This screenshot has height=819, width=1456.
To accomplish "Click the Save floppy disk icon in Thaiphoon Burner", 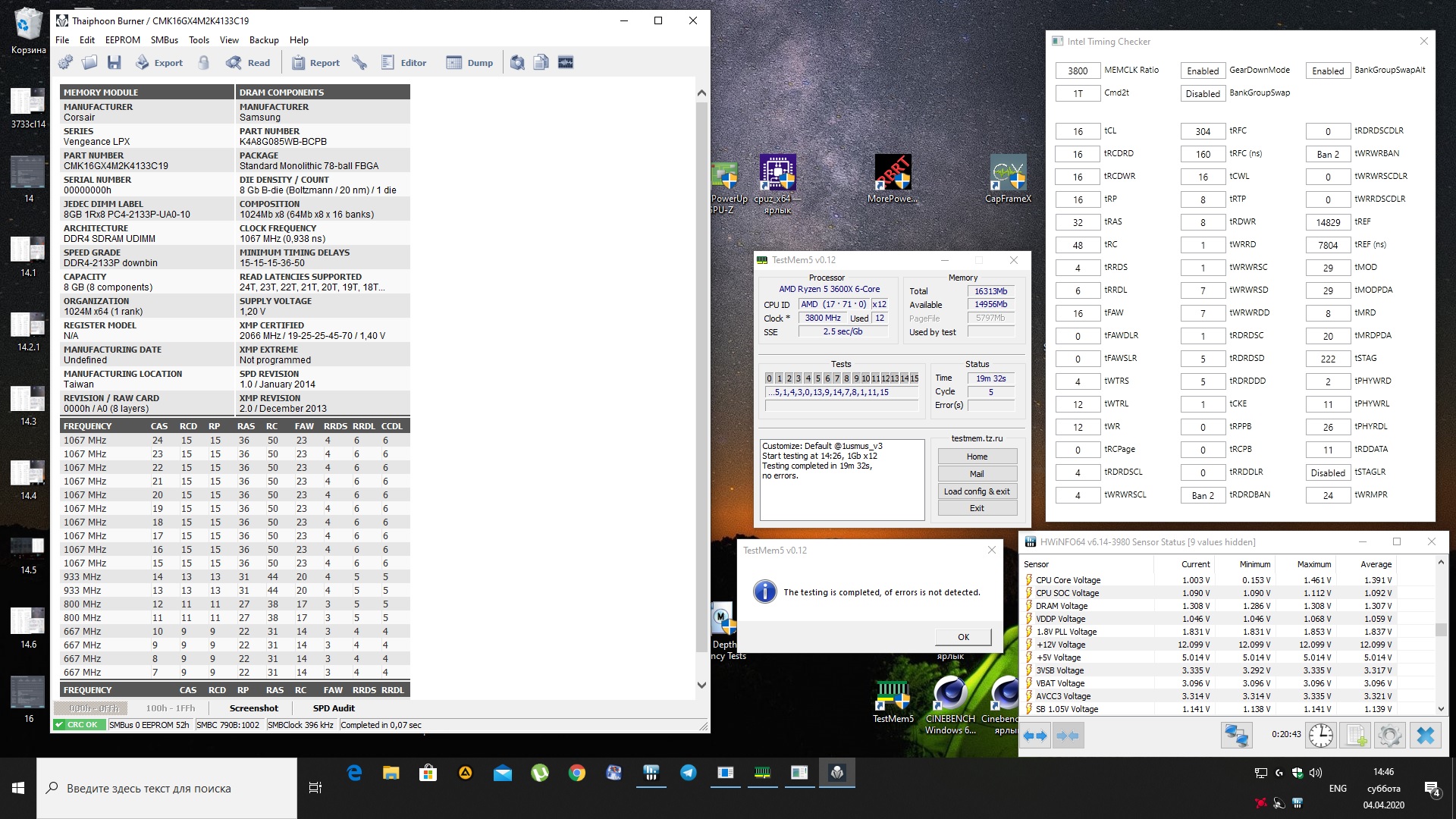I will tap(115, 63).
